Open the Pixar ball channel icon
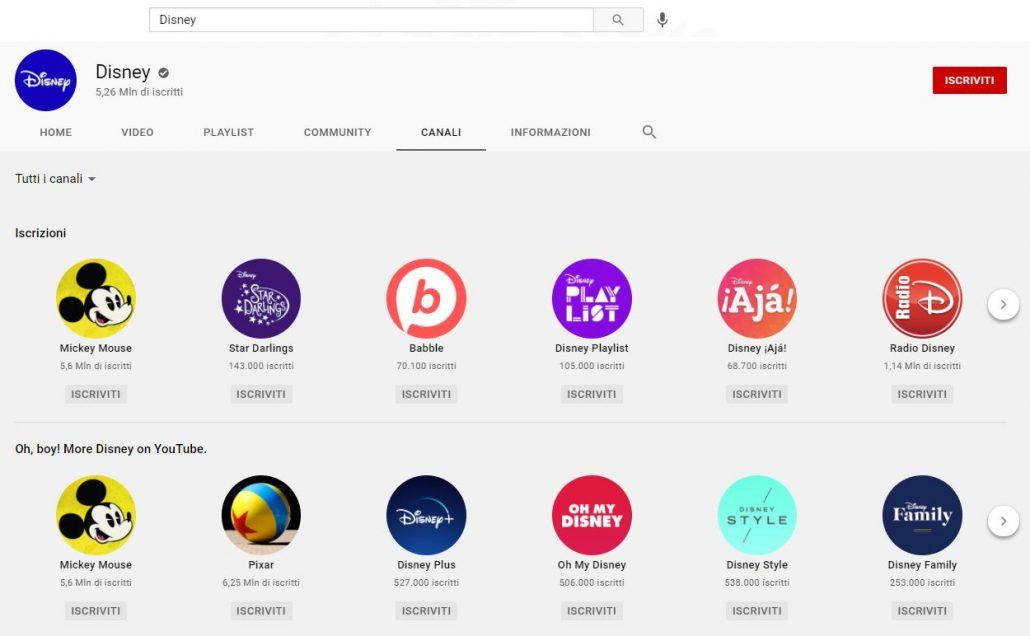 coord(261,515)
